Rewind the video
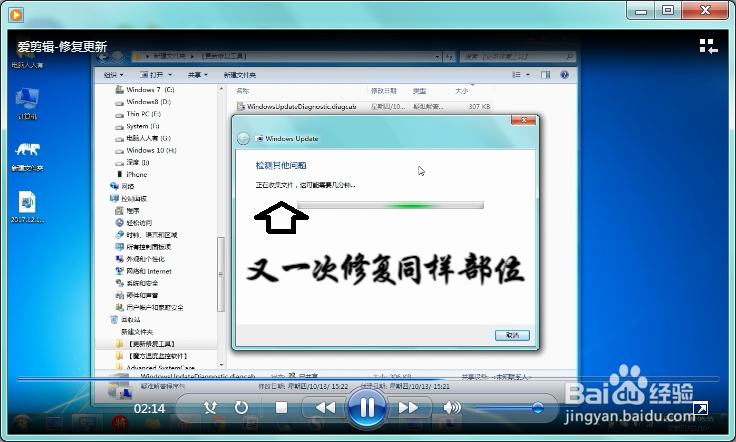The image size is (736, 442). tap(325, 407)
